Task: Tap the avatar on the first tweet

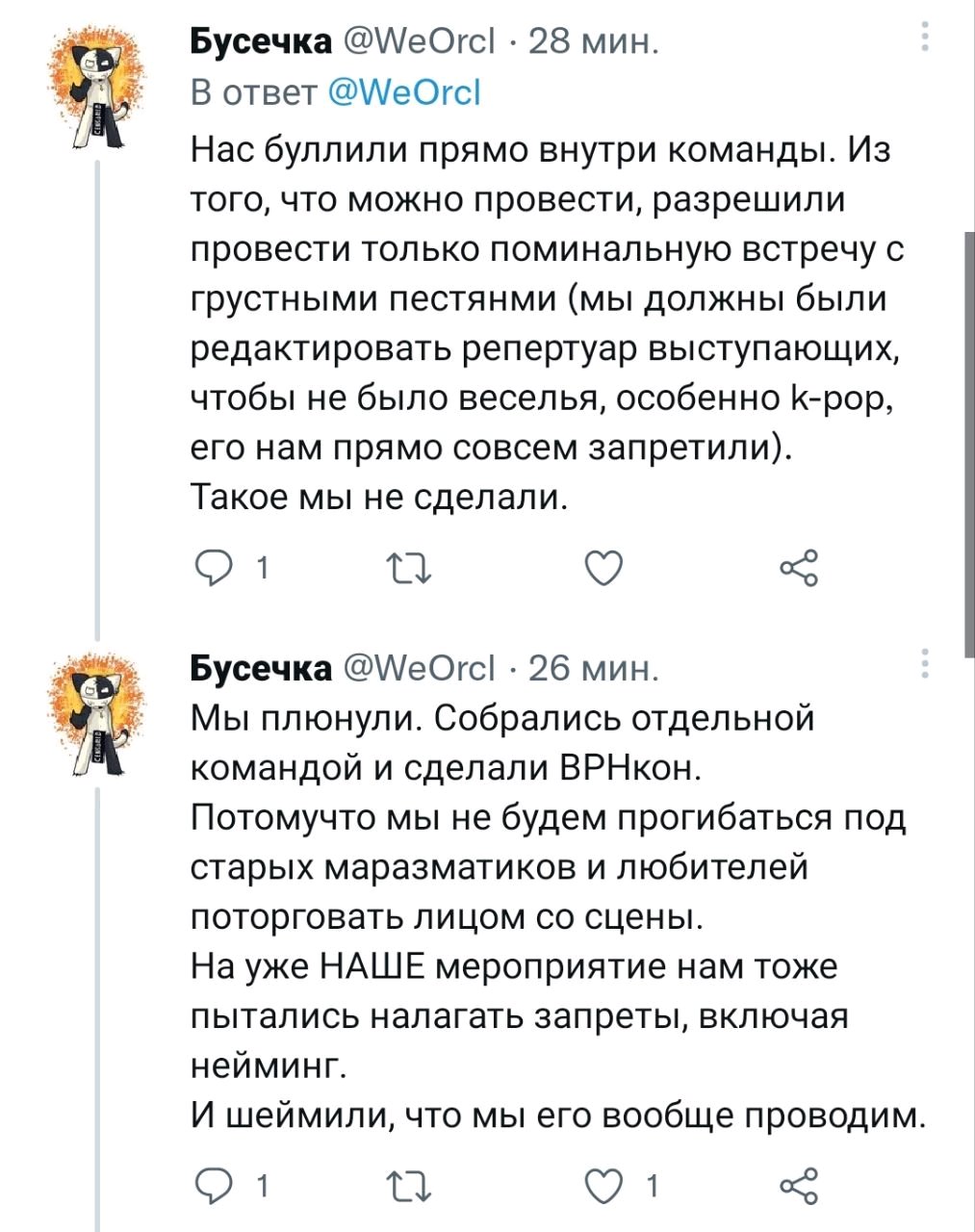Action: click(x=96, y=89)
